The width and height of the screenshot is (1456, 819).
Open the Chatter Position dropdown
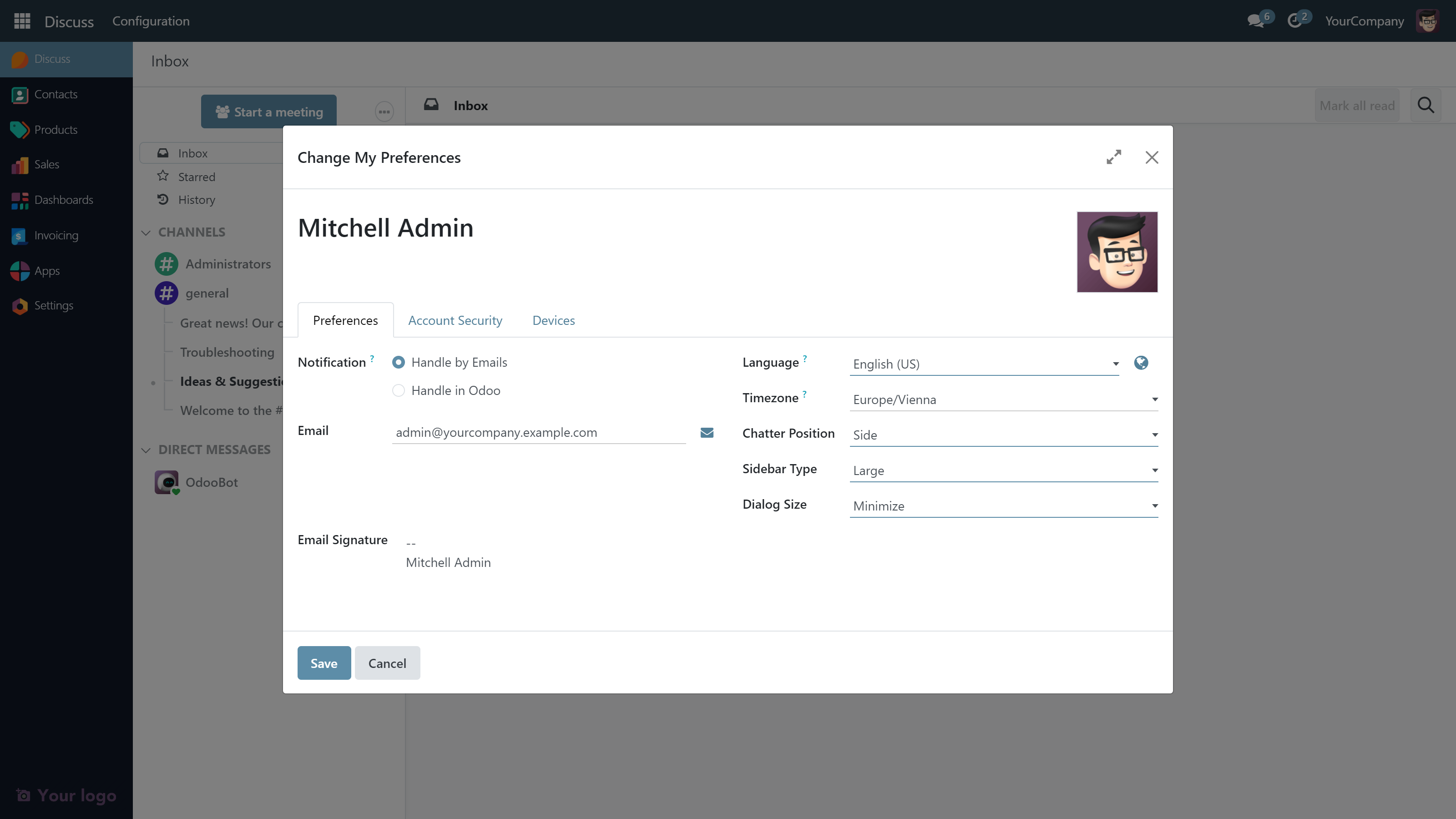click(x=1003, y=435)
